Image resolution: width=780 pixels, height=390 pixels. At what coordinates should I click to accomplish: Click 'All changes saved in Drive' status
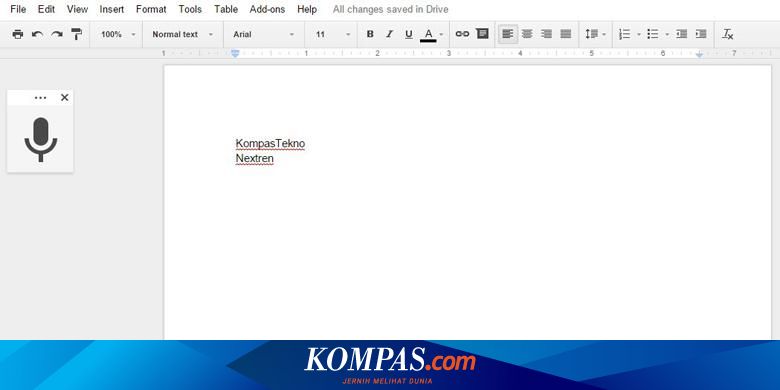[390, 9]
